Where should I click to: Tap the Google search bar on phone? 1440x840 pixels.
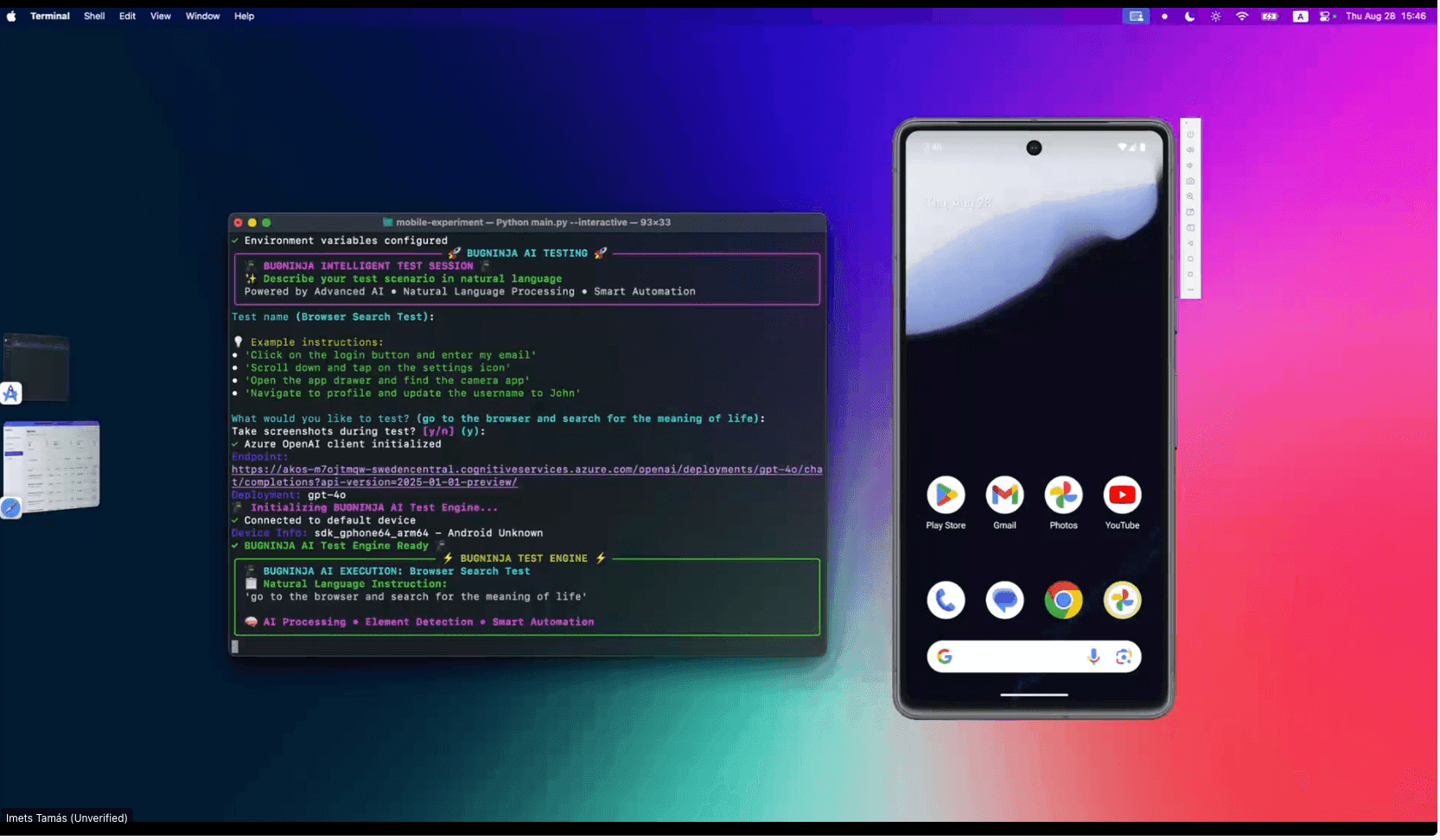tap(1035, 659)
